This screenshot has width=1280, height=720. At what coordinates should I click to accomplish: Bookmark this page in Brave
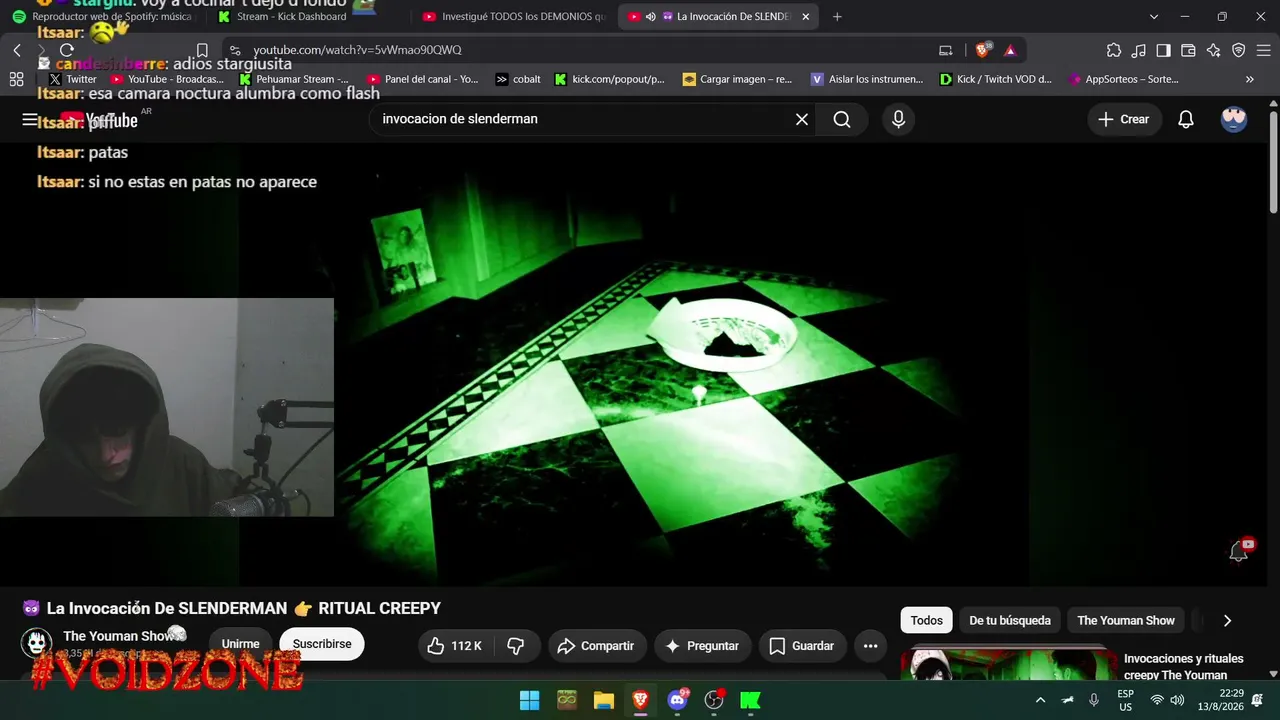coord(202,50)
